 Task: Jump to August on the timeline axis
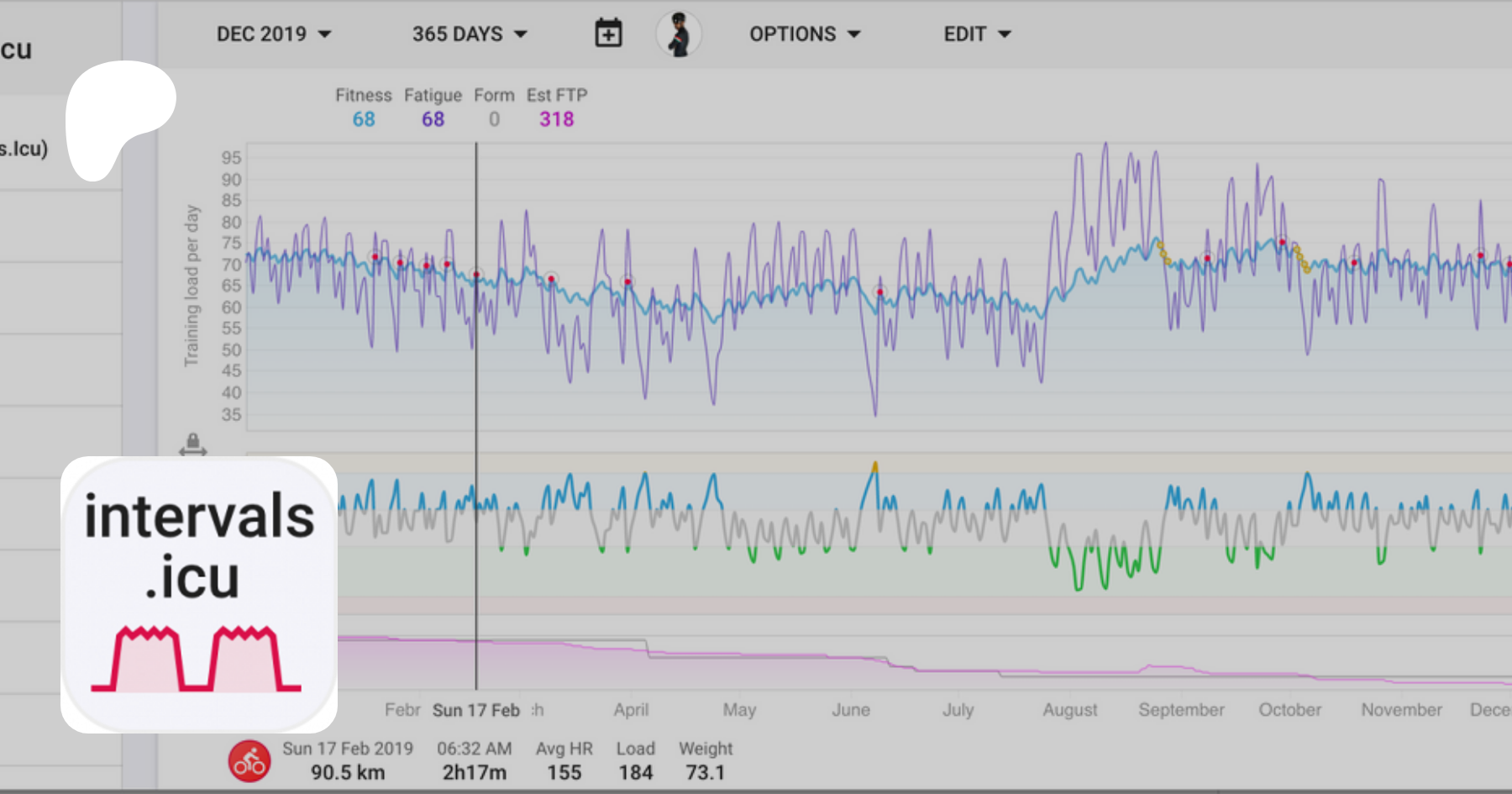coord(1069,710)
